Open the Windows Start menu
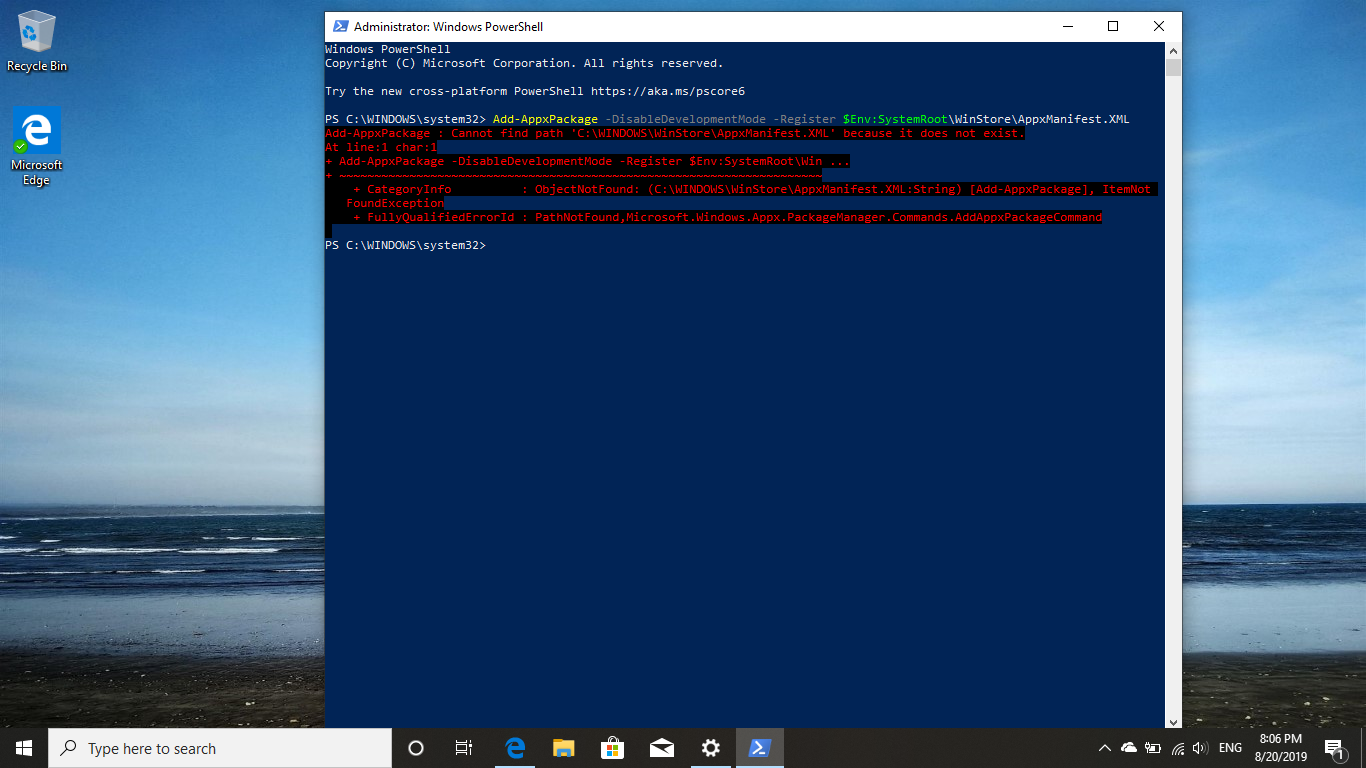Image resolution: width=1366 pixels, height=768 pixels. (24, 748)
